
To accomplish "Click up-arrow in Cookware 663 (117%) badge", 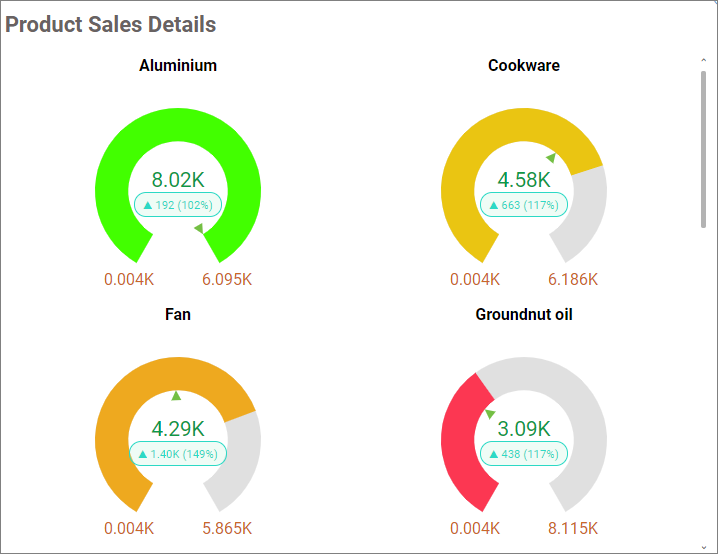I will 494,205.
